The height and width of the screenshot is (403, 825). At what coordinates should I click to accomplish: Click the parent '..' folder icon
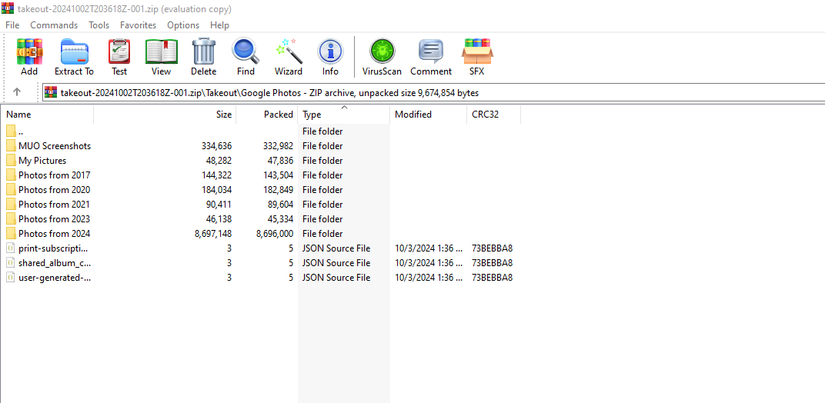click(11, 131)
